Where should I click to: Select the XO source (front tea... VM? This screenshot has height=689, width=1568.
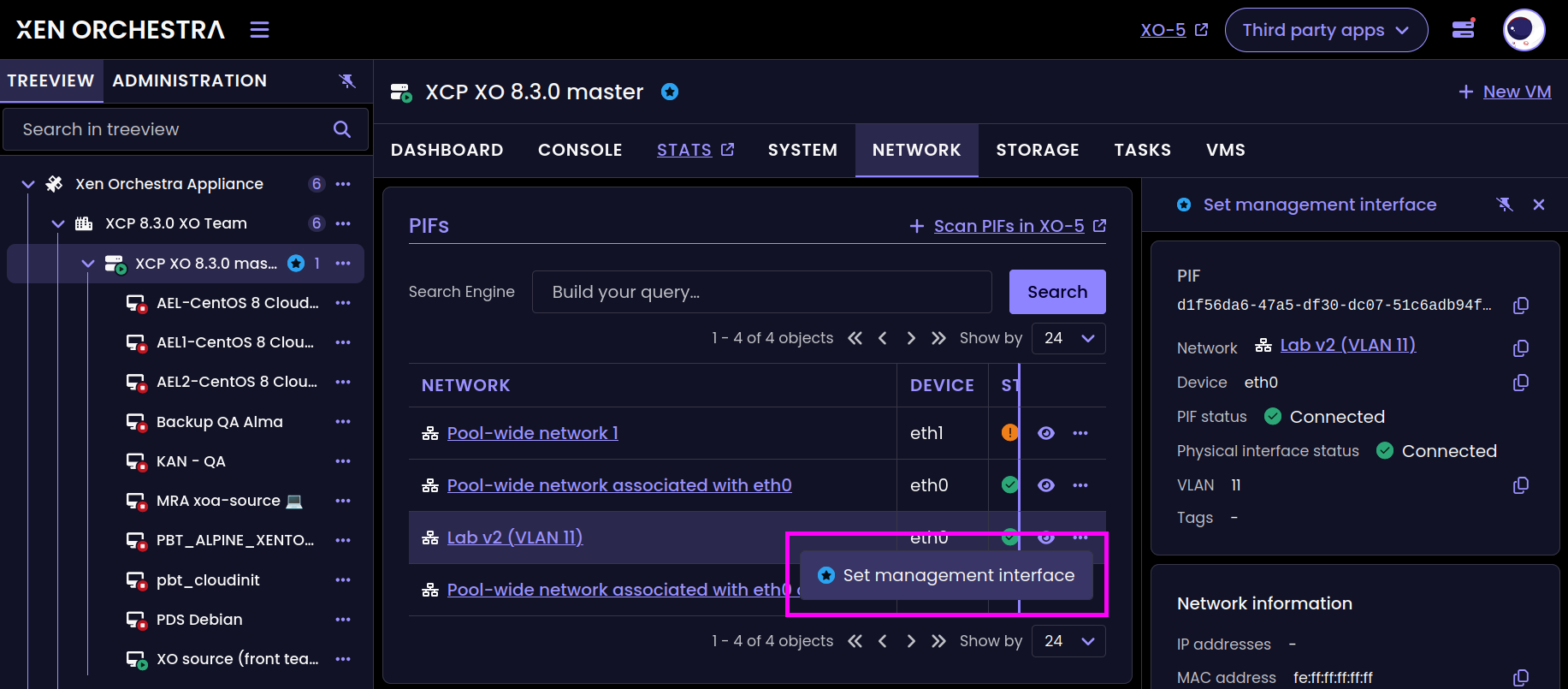[x=237, y=659]
